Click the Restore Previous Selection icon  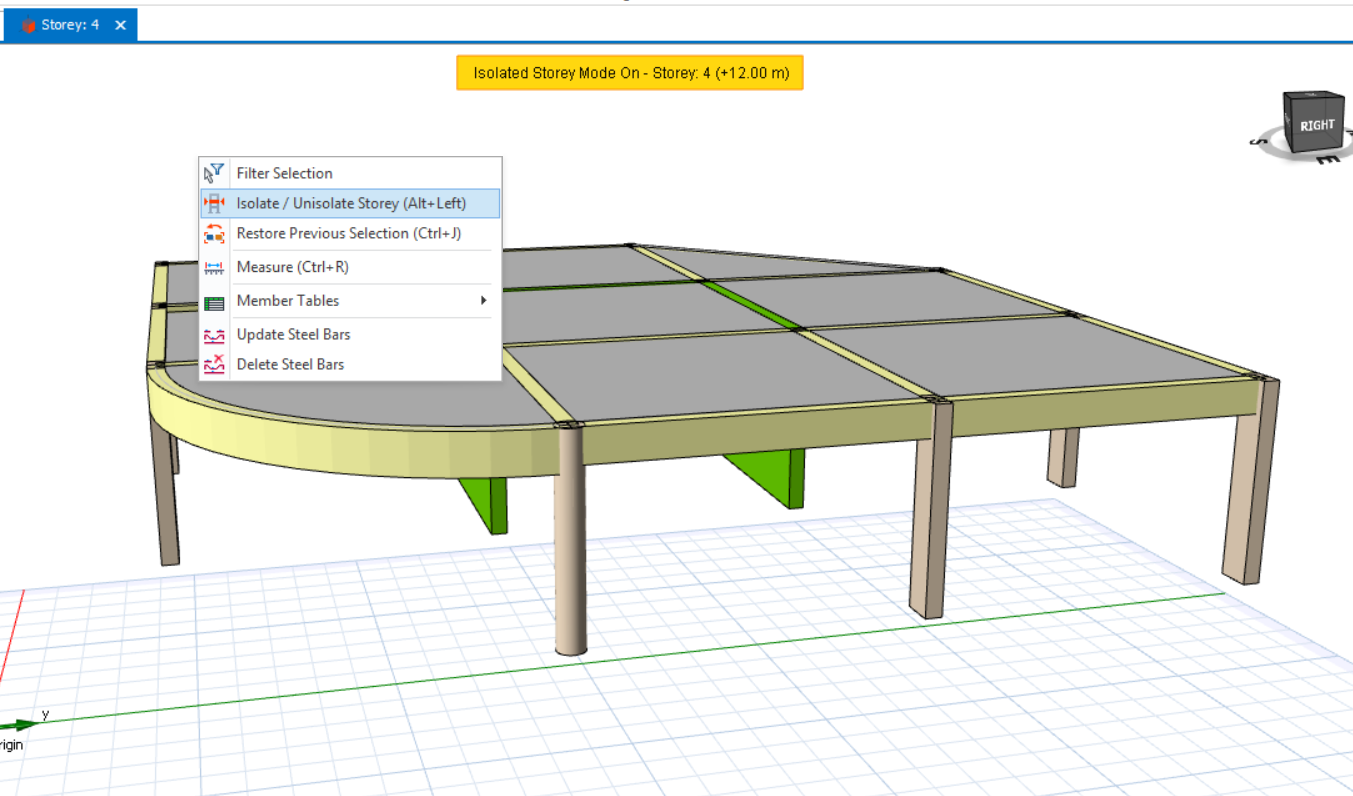coord(214,234)
